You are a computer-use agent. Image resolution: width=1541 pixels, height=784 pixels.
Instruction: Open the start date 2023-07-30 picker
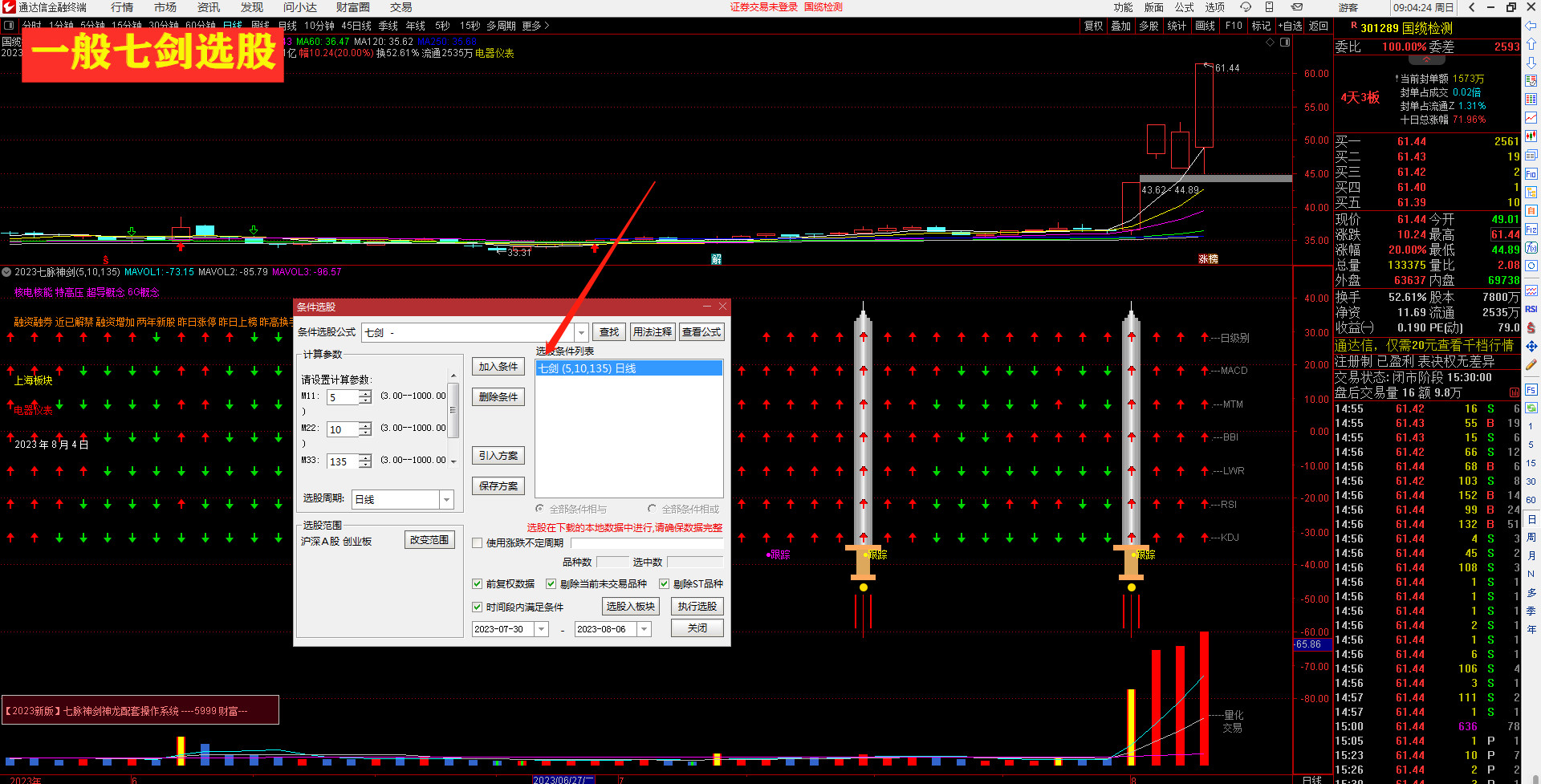click(x=542, y=629)
